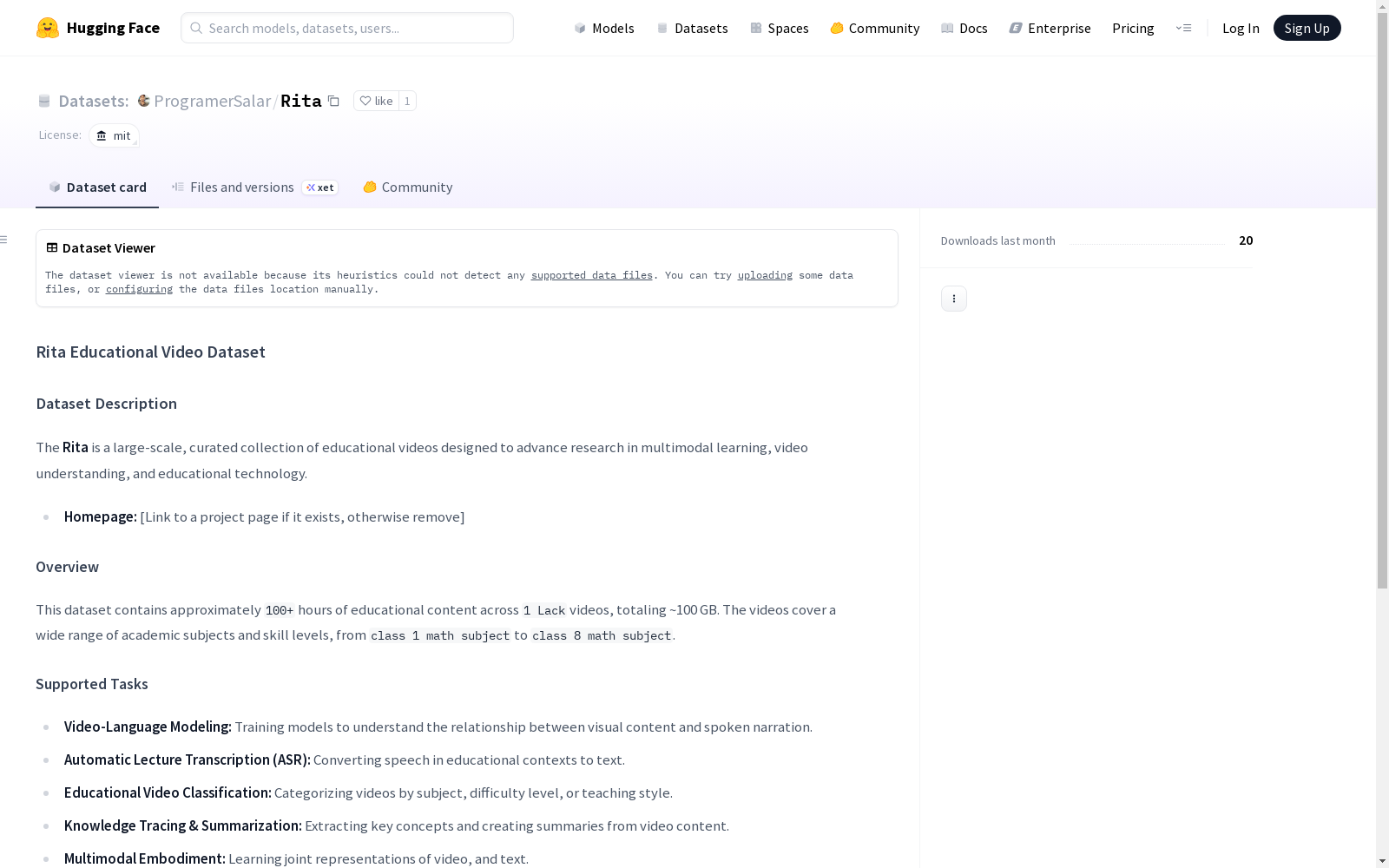The height and width of the screenshot is (868, 1389).
Task: Click the 'Multimodal Embodiment:' bullet text
Action: click(145, 858)
